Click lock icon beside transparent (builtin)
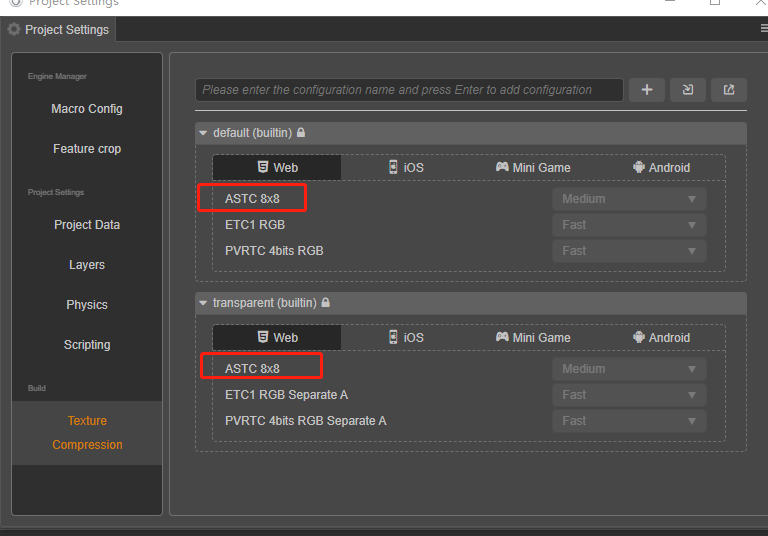The height and width of the screenshot is (536, 768). click(x=326, y=302)
